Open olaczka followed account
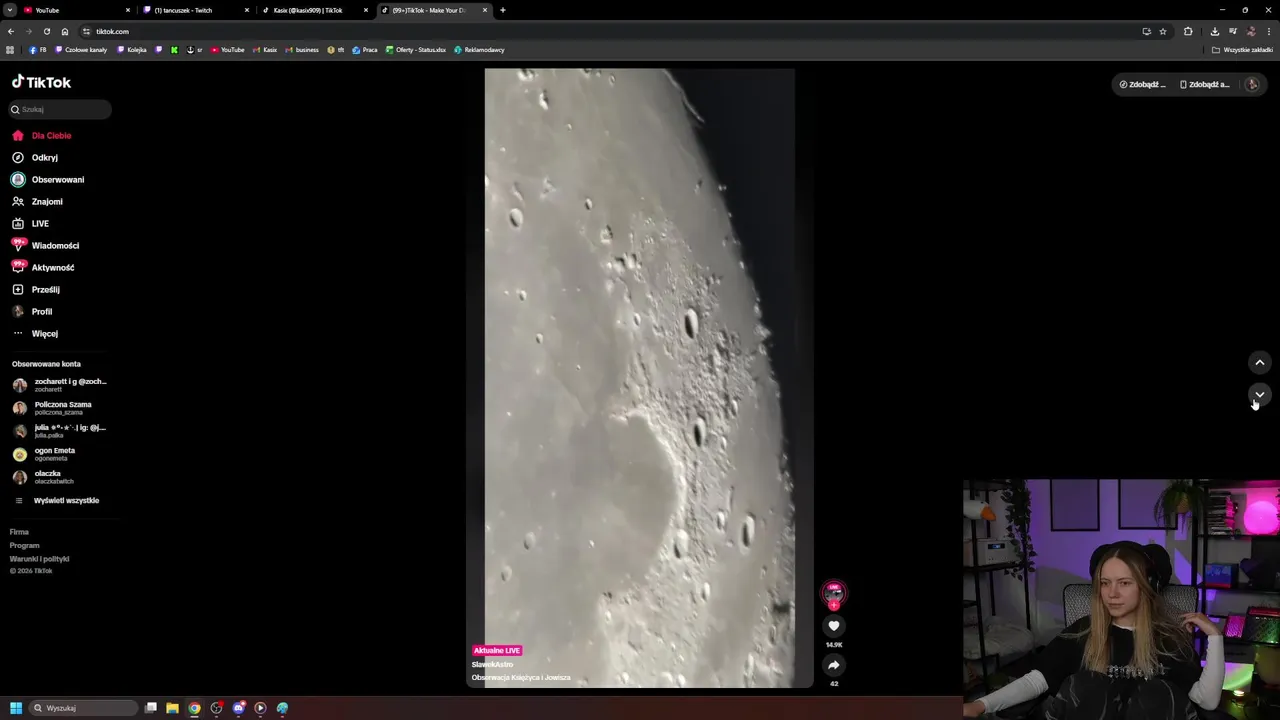 coord(43,477)
